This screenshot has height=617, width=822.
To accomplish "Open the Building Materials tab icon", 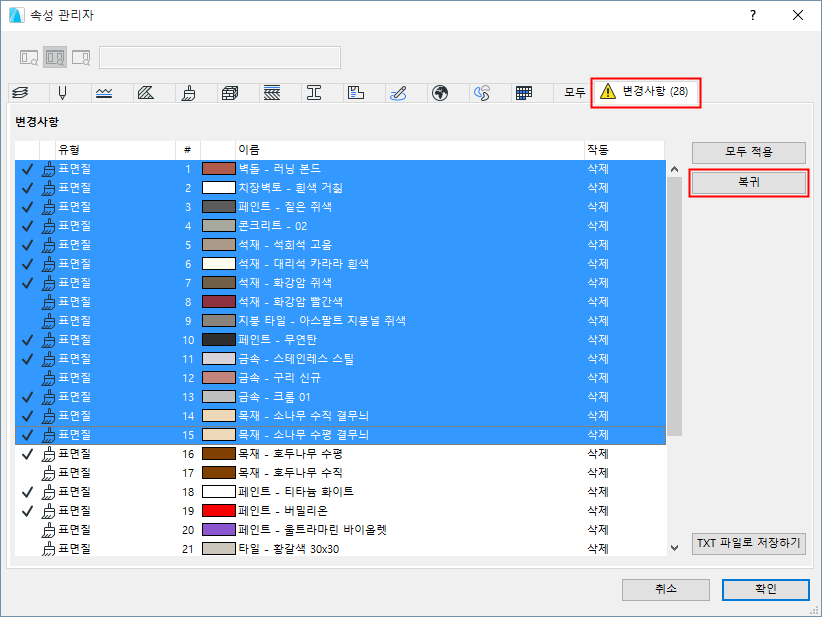I will point(230,93).
